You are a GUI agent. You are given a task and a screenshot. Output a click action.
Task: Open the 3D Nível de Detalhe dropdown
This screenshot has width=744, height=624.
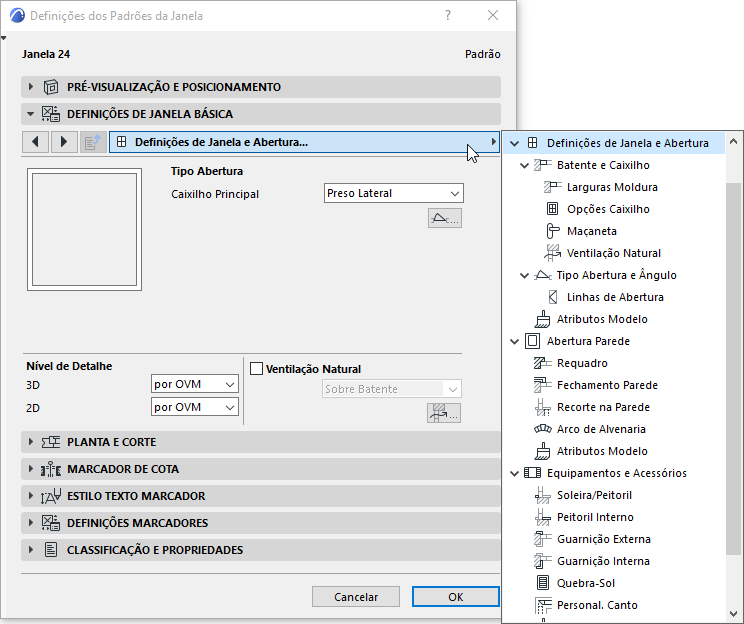[195, 384]
